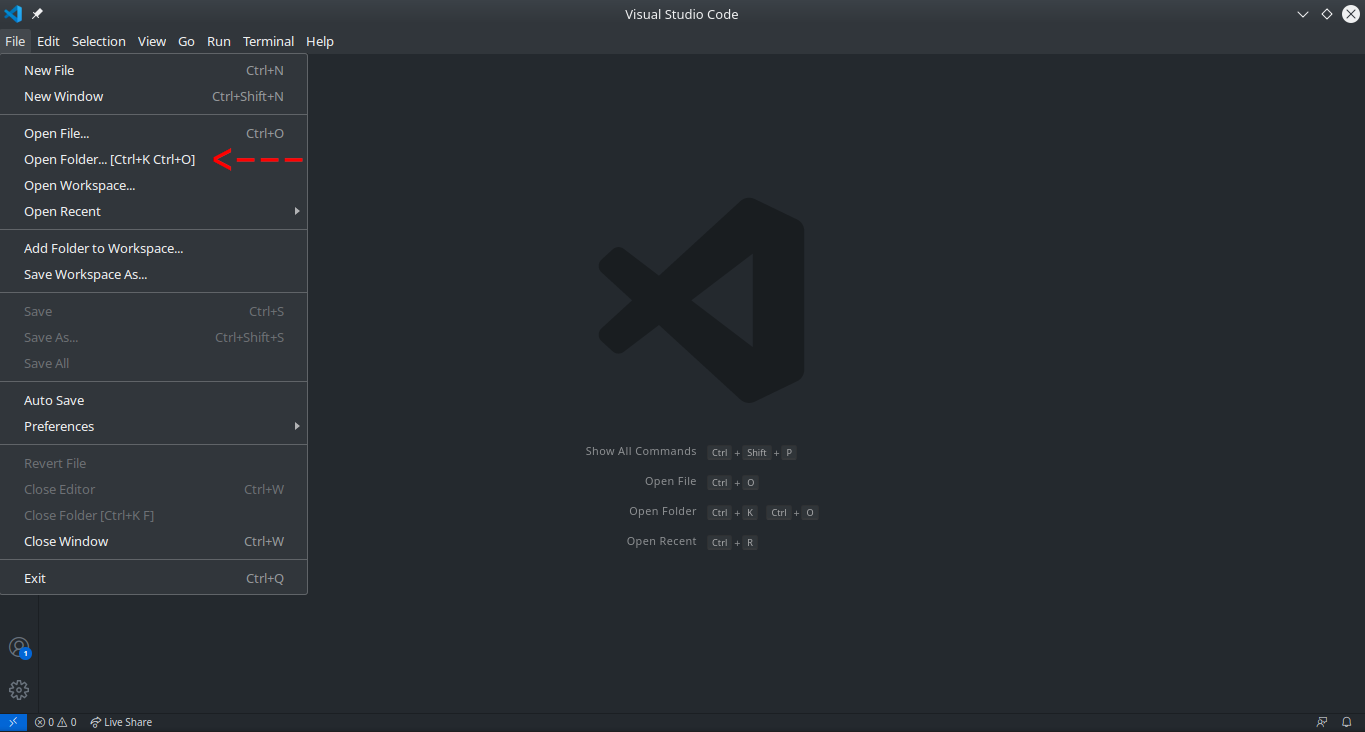Open the Accounts icon in activity bar

coord(19,647)
